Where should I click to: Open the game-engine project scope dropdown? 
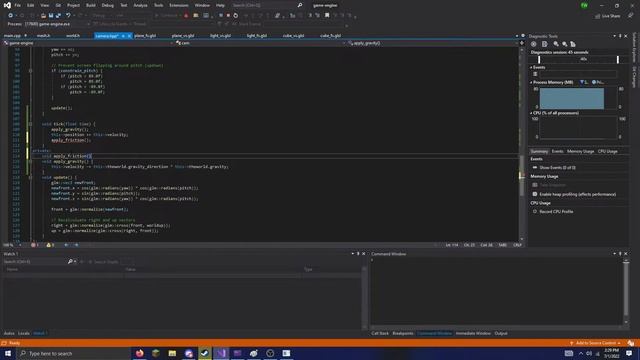tap(88, 43)
